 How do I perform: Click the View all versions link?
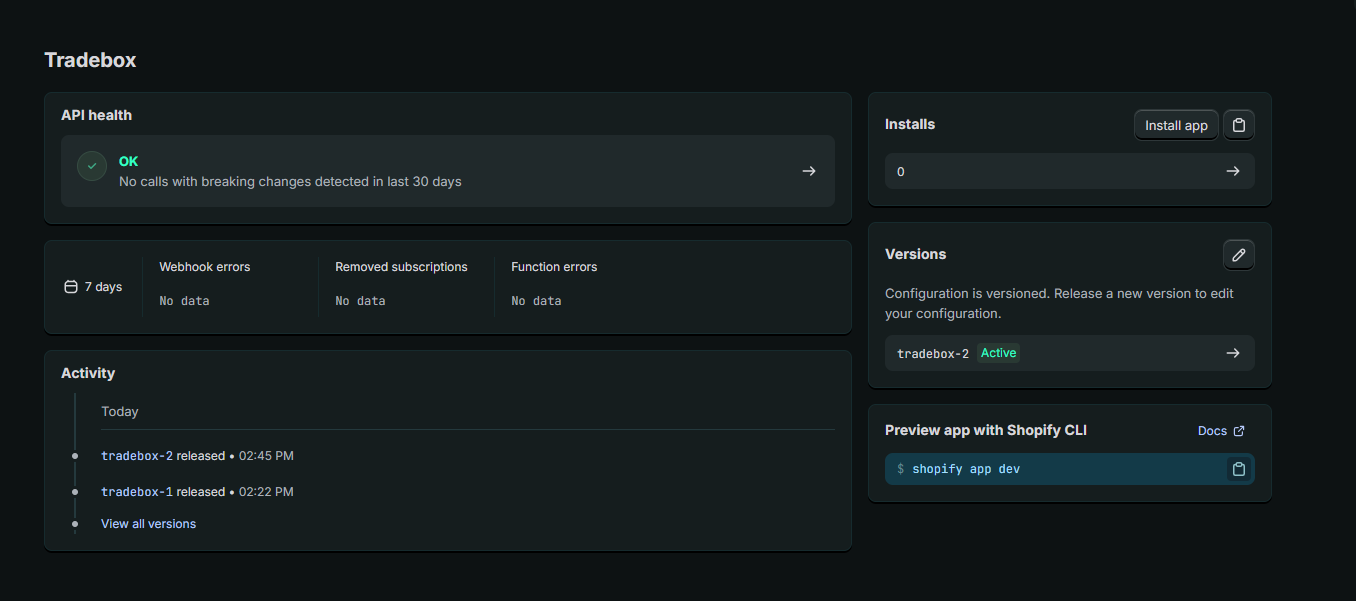point(148,524)
